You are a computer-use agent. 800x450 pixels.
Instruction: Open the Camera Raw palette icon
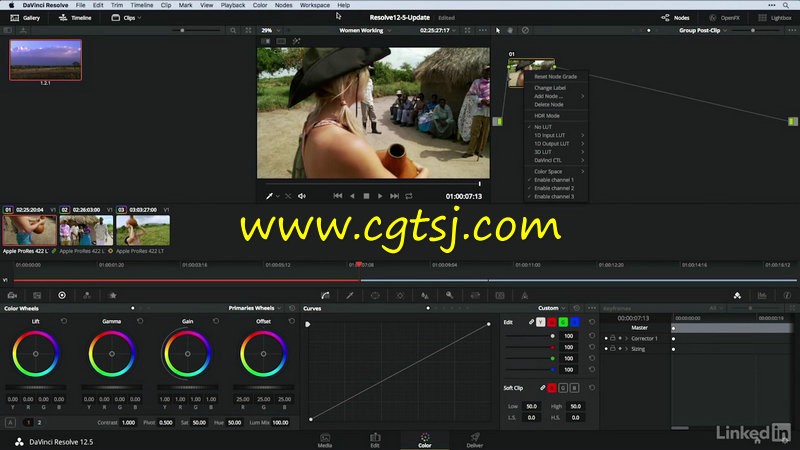pos(12,295)
